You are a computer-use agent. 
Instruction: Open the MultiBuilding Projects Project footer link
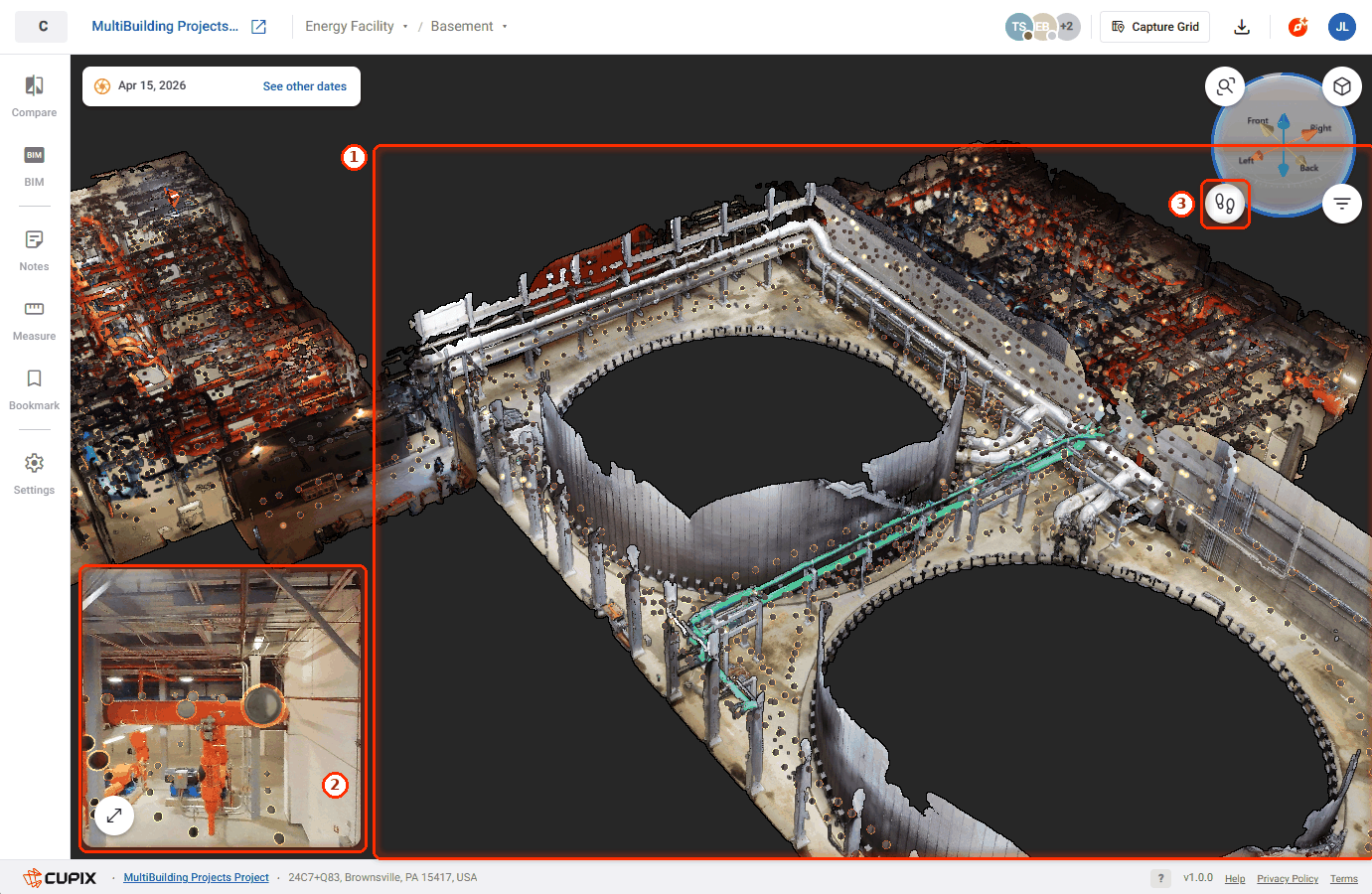click(196, 878)
